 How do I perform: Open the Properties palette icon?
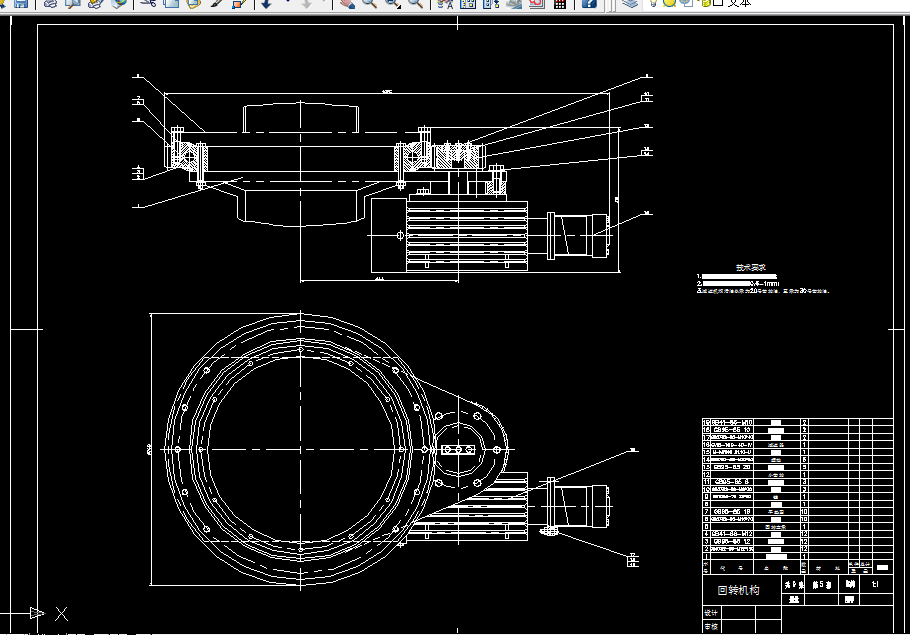[445, 3]
